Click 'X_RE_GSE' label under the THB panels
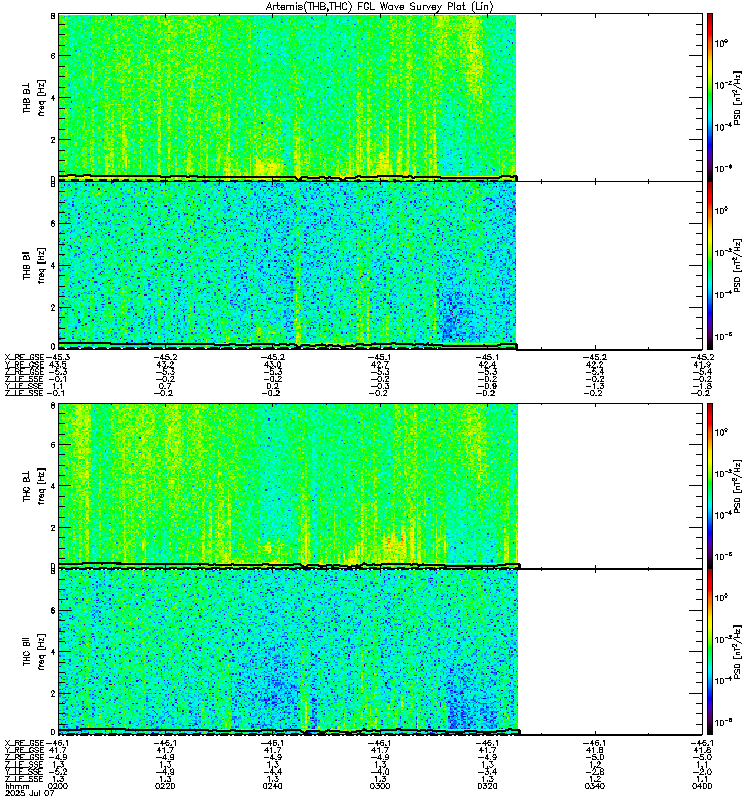This screenshot has height=800, width=750. point(24,357)
